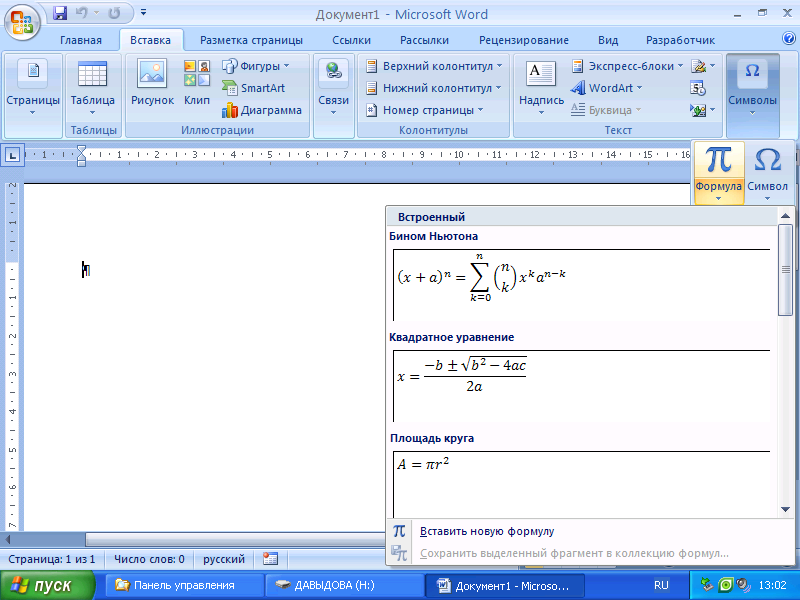Screen dimensions: 800x600
Task: Open Word help via the question mark
Action: [788, 37]
